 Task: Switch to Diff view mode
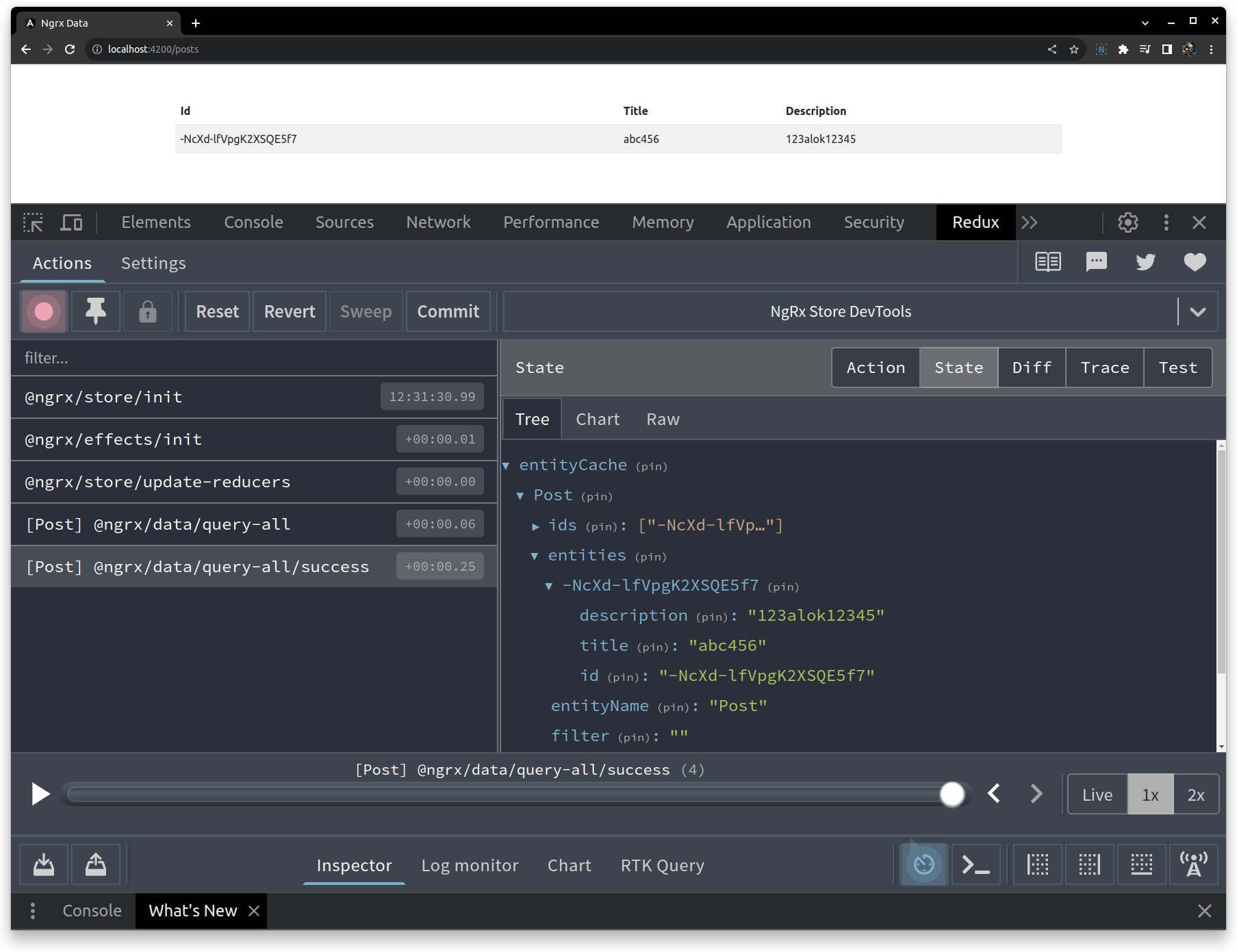click(1031, 368)
